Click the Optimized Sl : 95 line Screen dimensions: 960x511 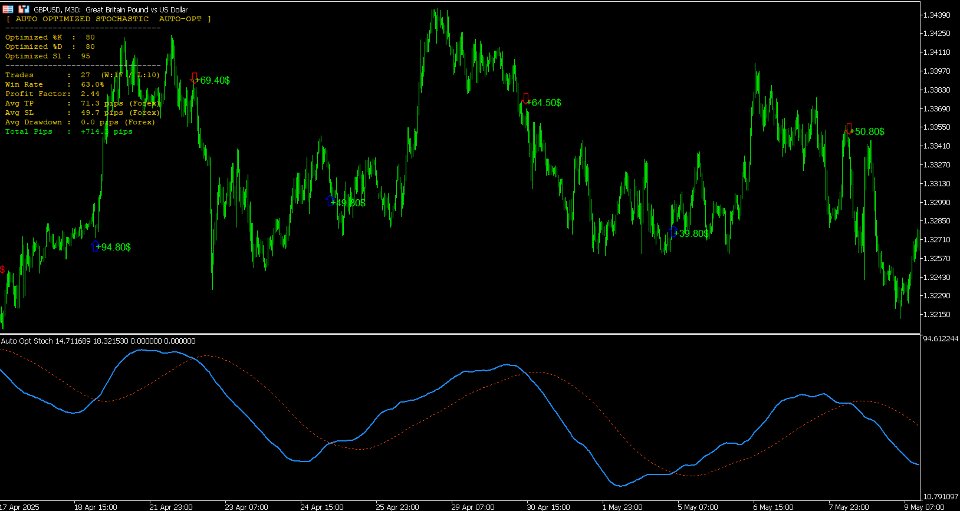(48, 56)
